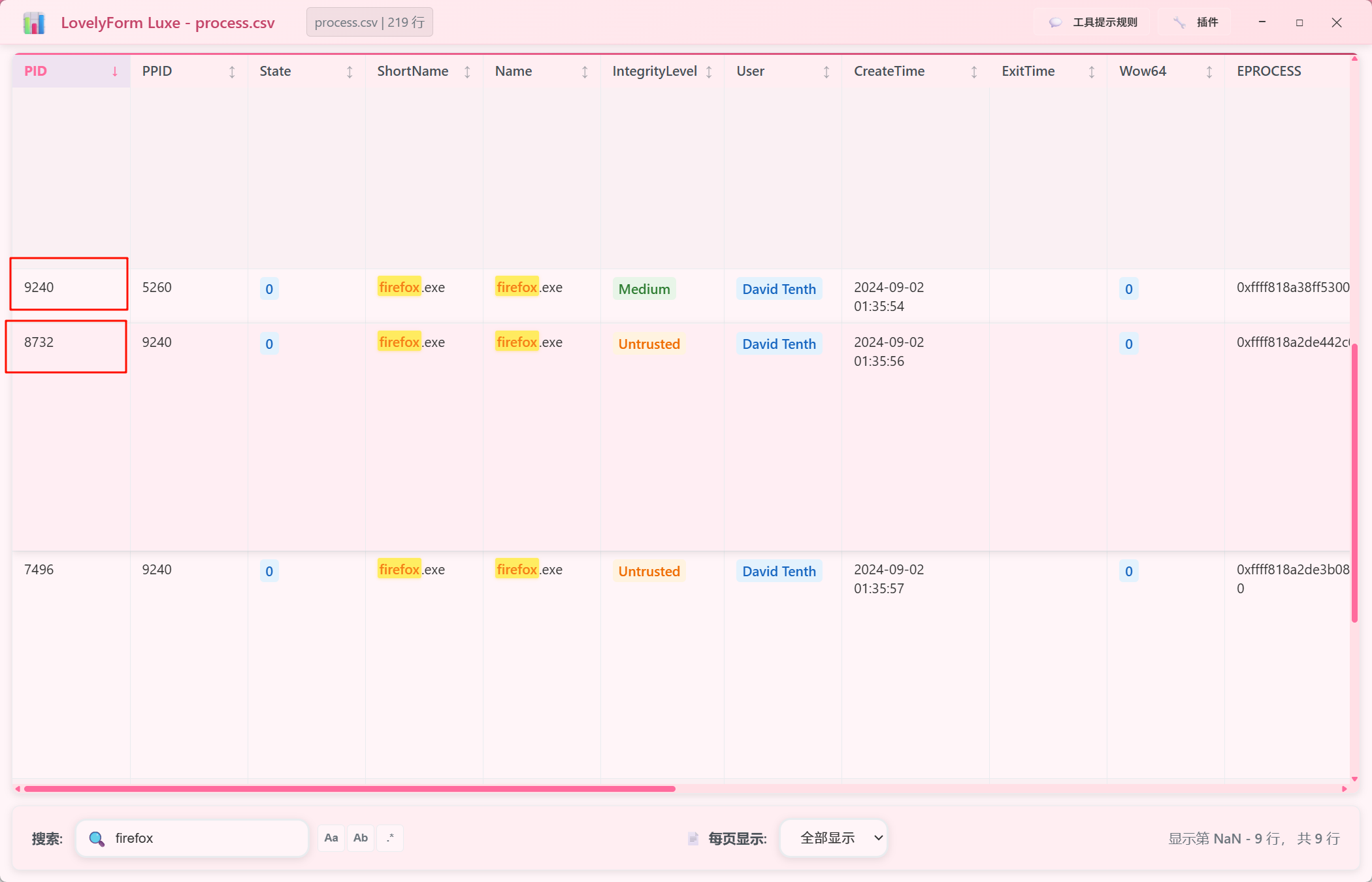Click the ExitTime column sort icon
The image size is (1372, 882).
click(1092, 72)
